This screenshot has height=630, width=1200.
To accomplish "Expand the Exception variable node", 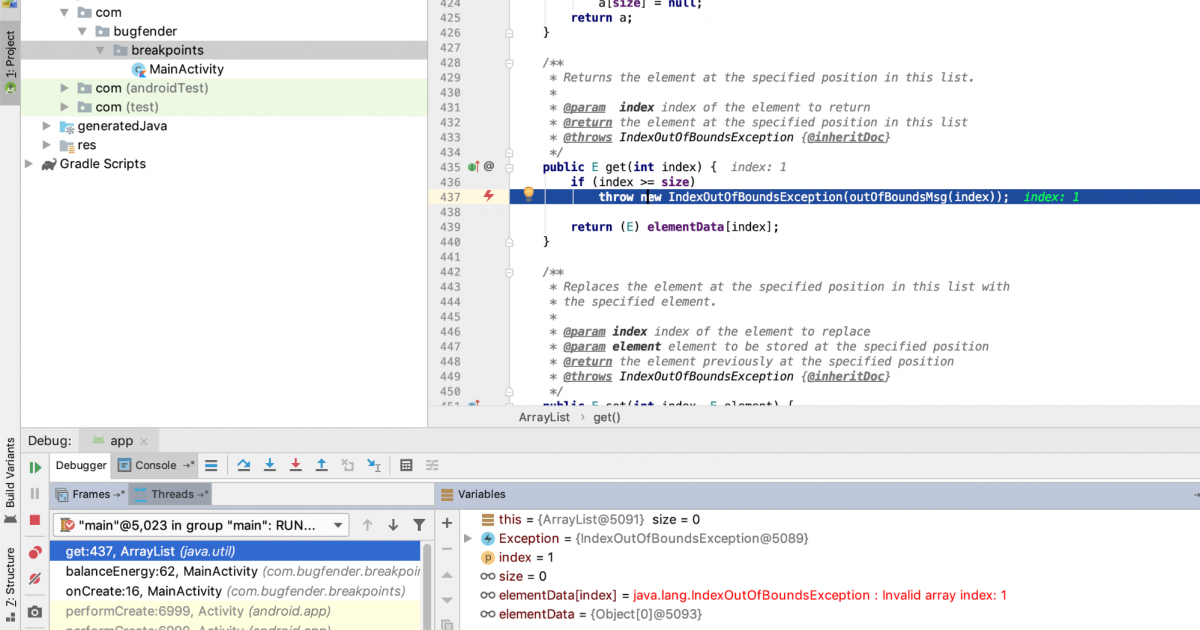I will (467, 539).
